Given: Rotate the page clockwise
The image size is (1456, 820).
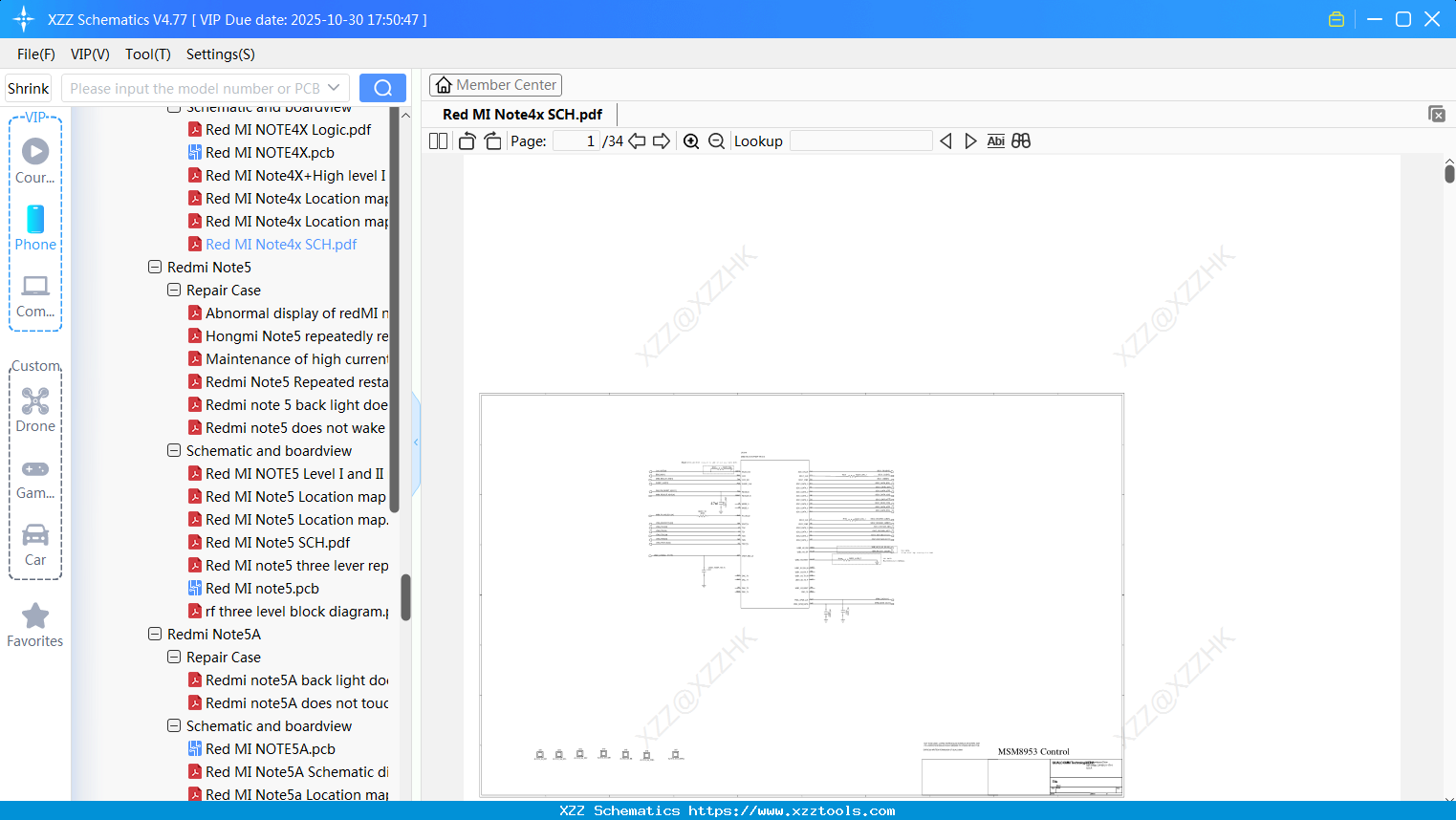Looking at the screenshot, I should click(493, 141).
